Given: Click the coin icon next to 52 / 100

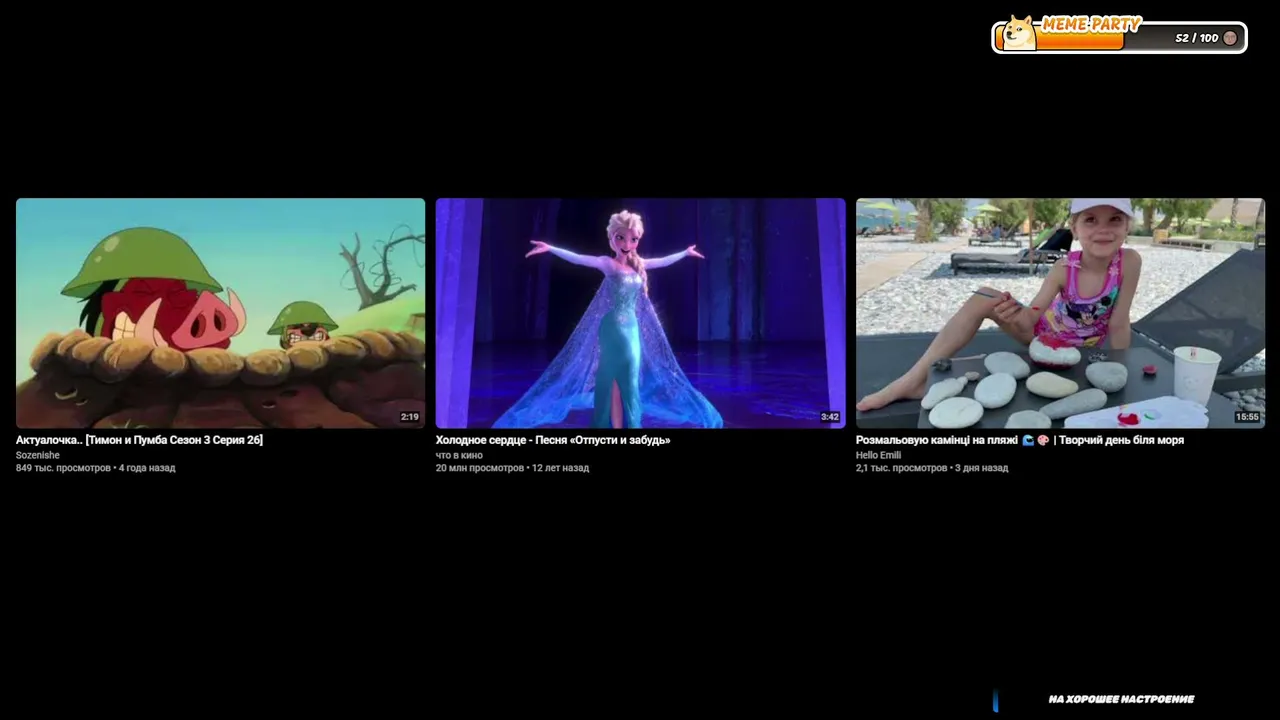Looking at the screenshot, I should click(1230, 38).
